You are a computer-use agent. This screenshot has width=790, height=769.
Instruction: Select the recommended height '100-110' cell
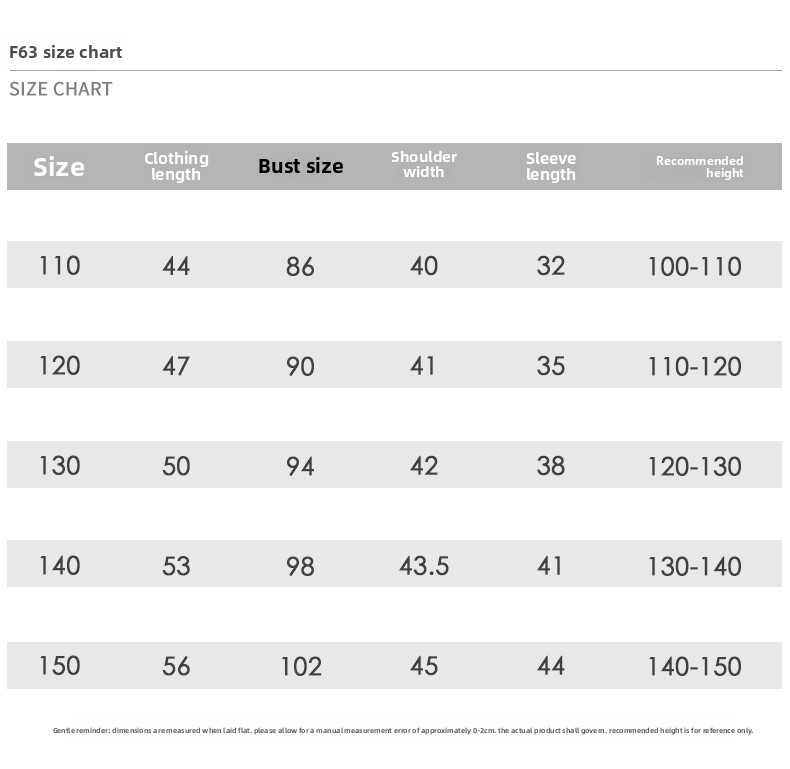[694, 266]
